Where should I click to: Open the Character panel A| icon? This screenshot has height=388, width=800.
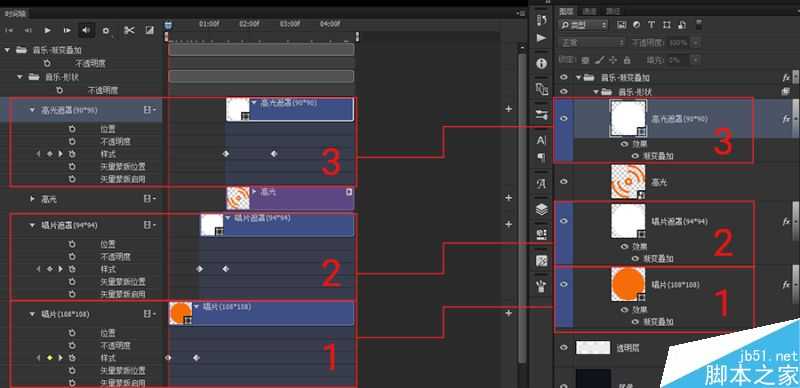tap(542, 140)
